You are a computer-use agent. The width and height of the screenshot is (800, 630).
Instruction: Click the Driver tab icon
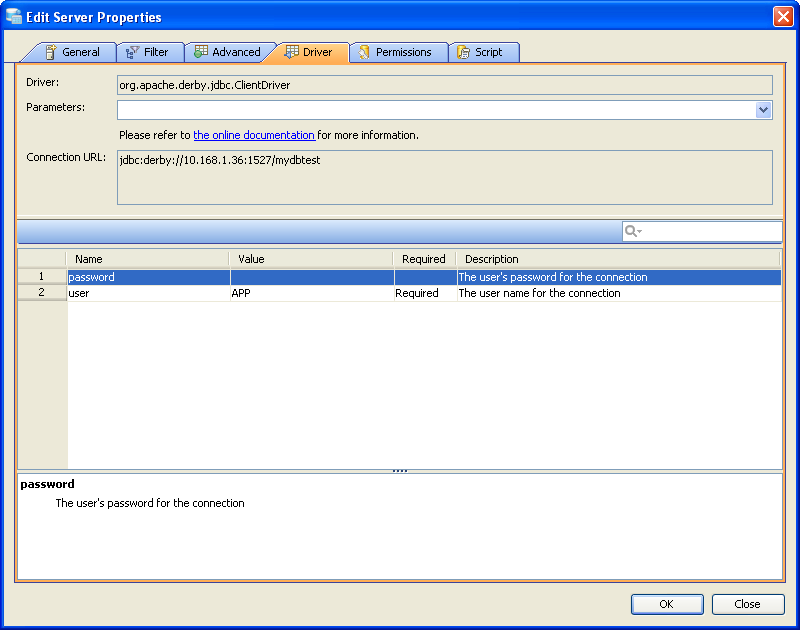click(x=291, y=52)
